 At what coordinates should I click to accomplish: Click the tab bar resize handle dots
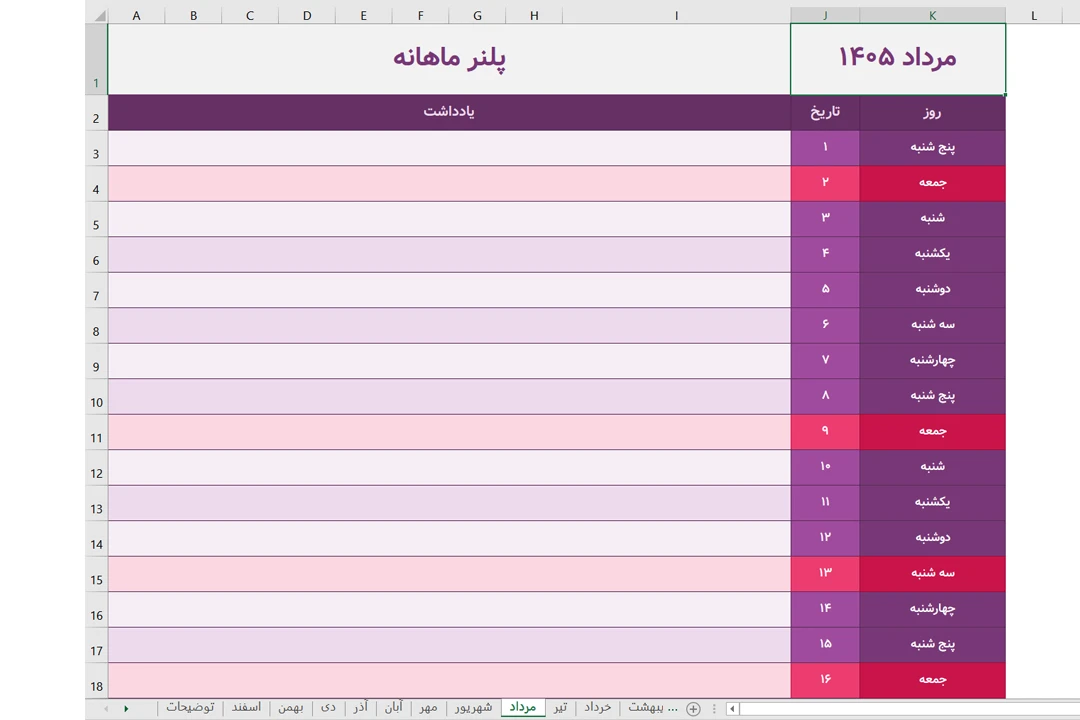[x=714, y=709]
